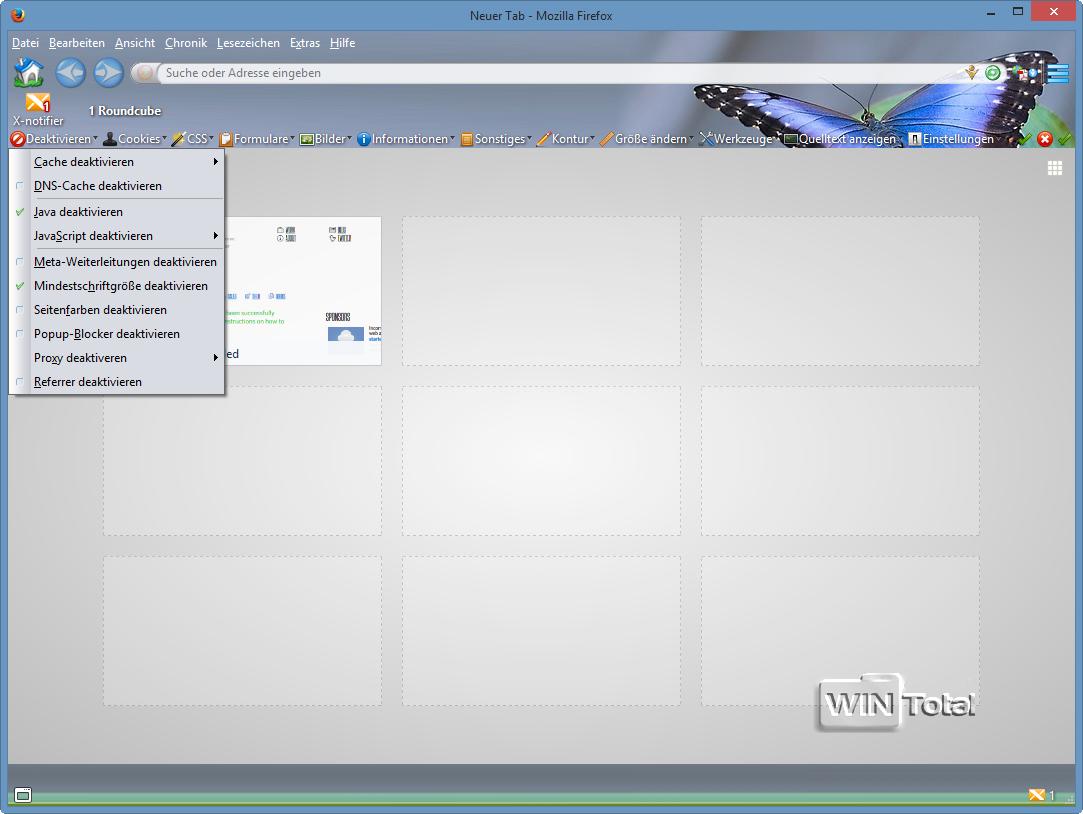The height and width of the screenshot is (814, 1083).
Task: Select Popup-Blocker deaktivieren menu entry
Action: click(106, 334)
